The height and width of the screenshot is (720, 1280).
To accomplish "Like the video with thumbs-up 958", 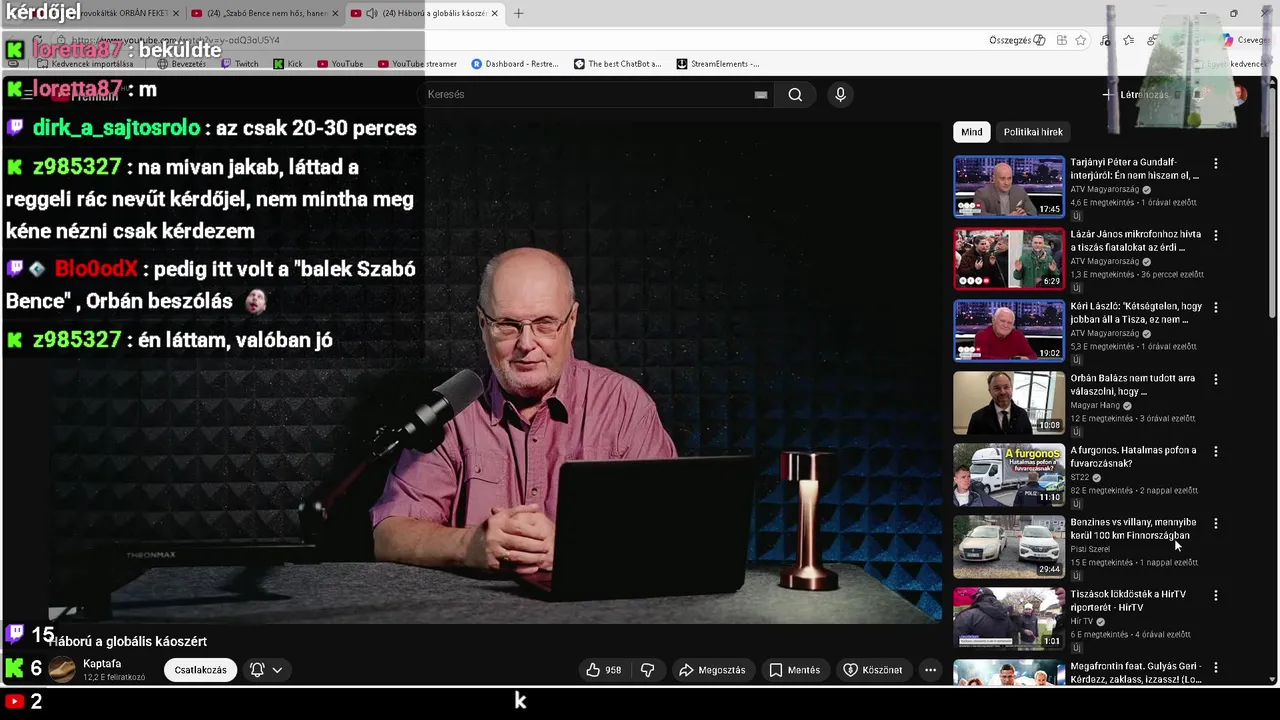I will [603, 670].
